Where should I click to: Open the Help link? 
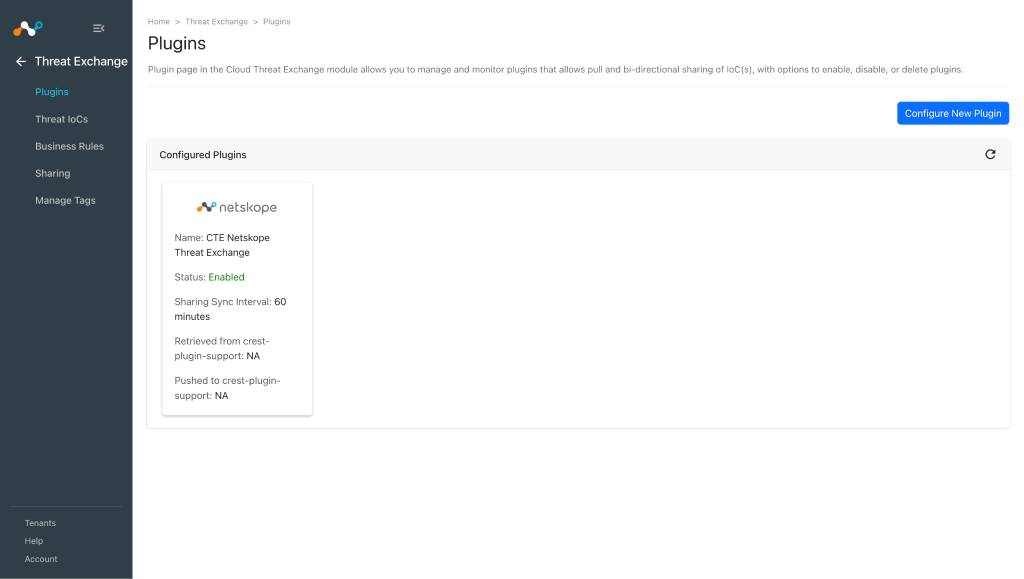pos(33,541)
